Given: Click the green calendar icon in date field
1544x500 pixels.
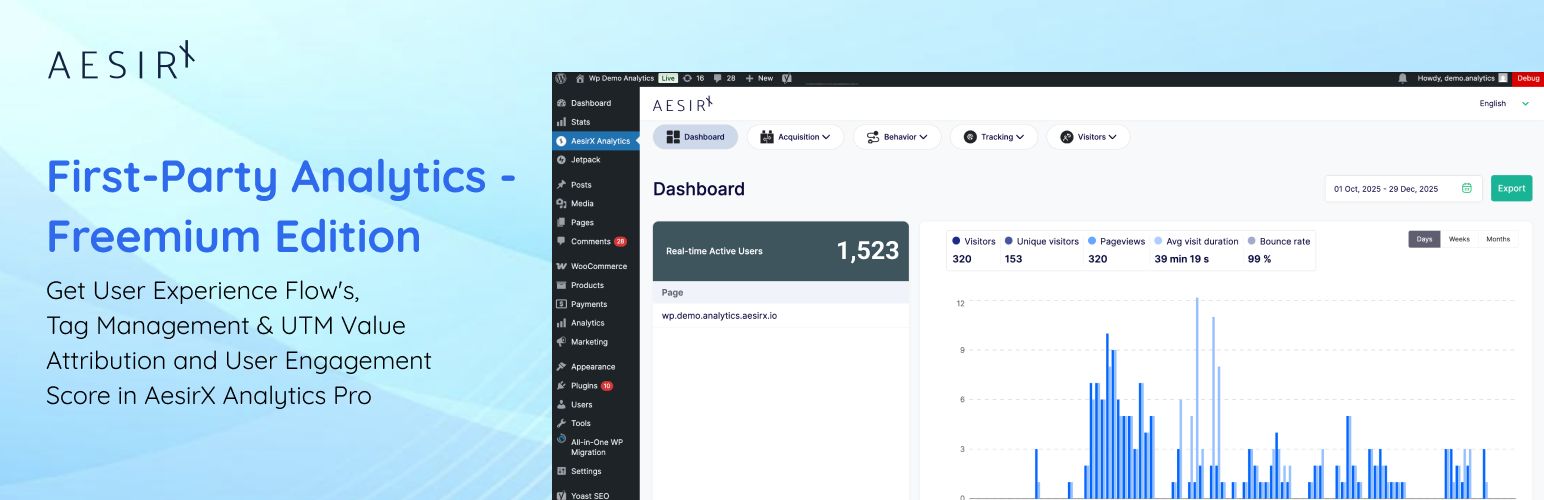Looking at the screenshot, I should (1467, 188).
